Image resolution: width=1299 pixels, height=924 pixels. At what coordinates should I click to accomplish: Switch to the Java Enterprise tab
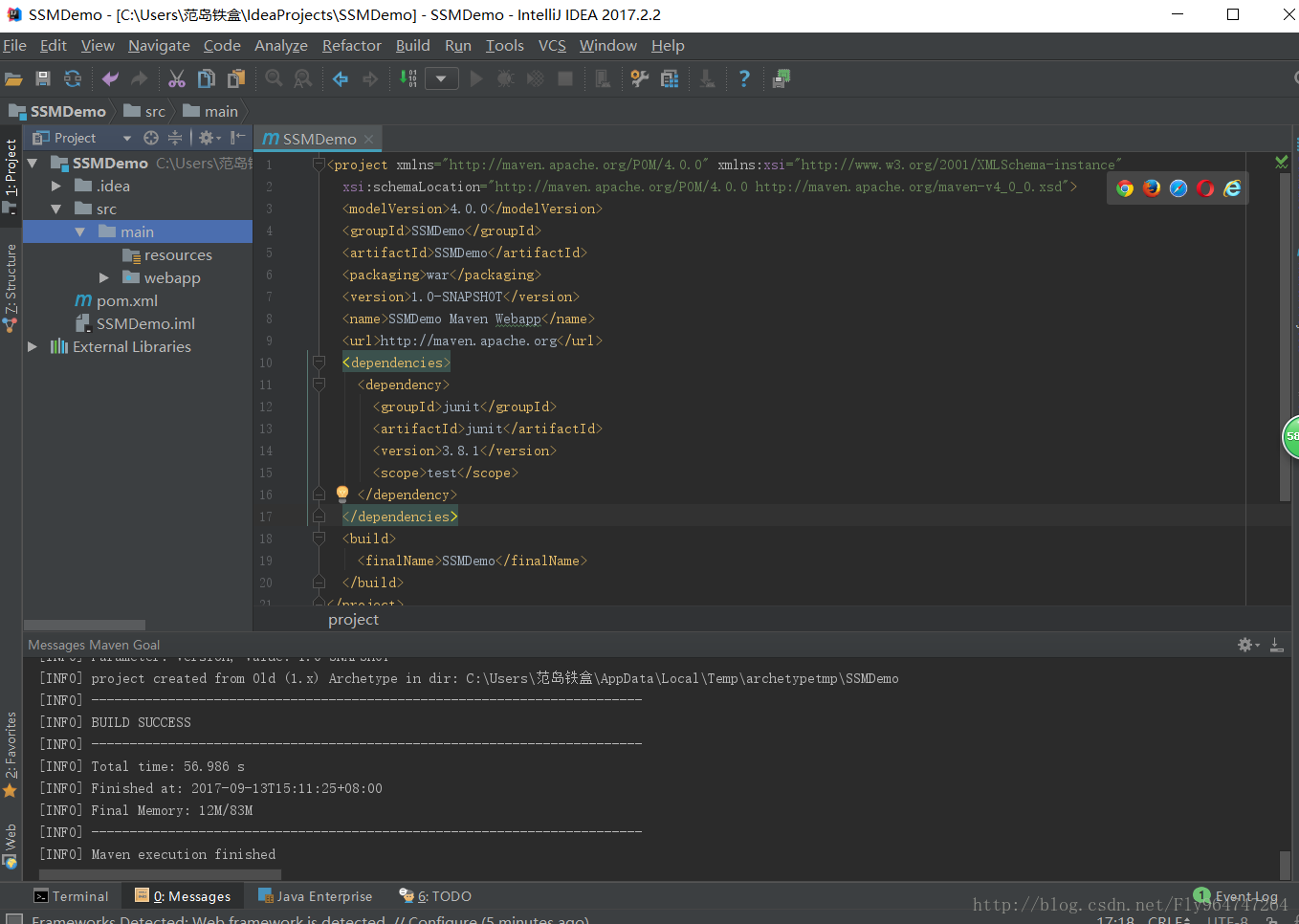pos(316,896)
